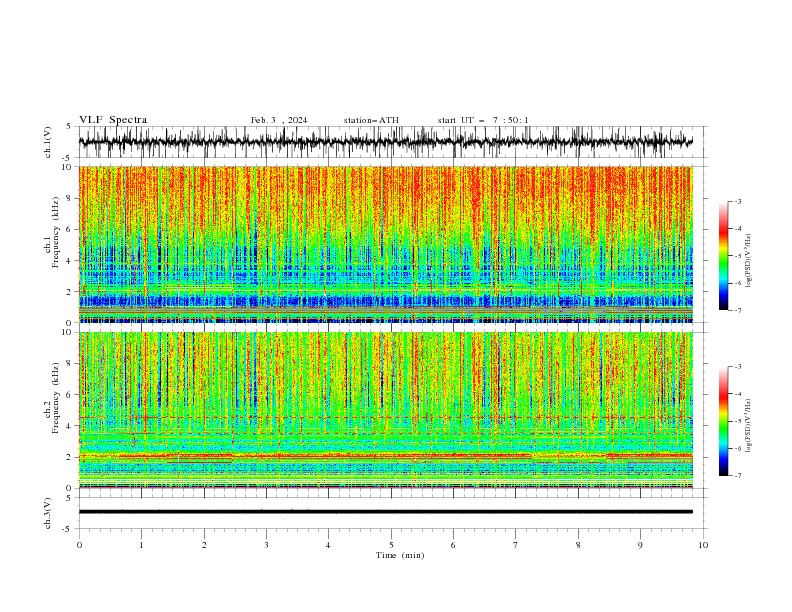Click time axis tick label "7"
Viewport: 792px width, 612px height.
(516, 545)
